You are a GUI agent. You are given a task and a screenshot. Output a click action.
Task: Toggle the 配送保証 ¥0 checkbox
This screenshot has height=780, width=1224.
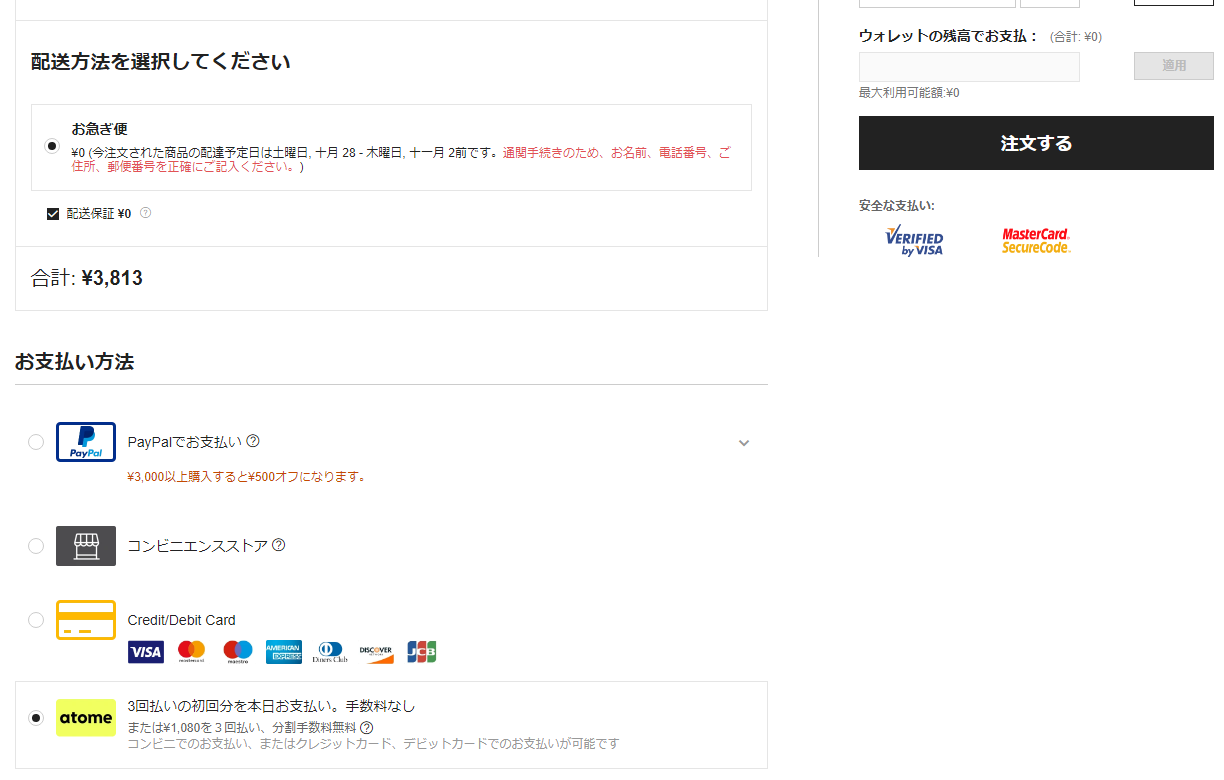pyautogui.click(x=53, y=213)
